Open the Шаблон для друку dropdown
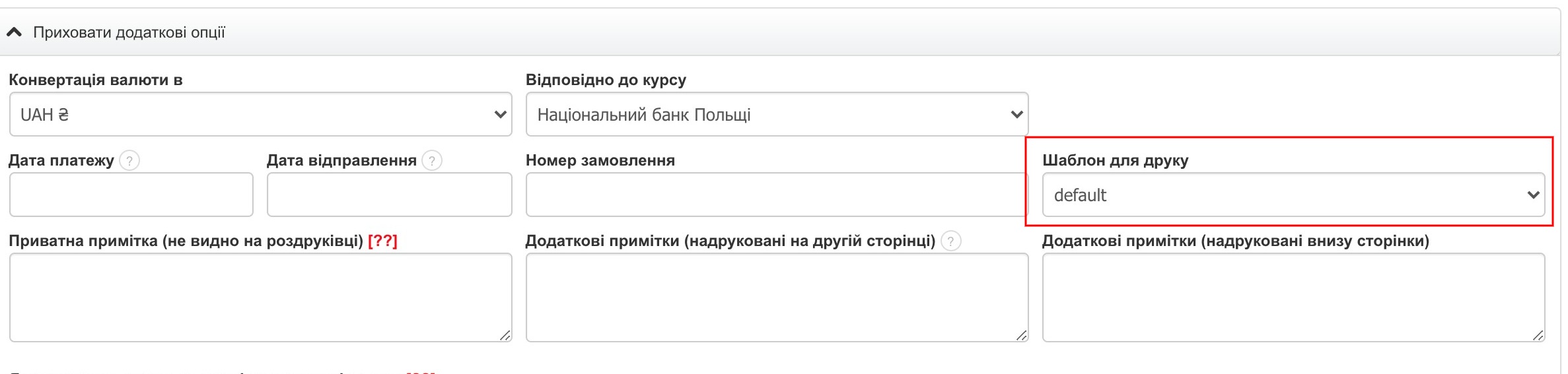The height and width of the screenshot is (374, 1568). [1293, 195]
